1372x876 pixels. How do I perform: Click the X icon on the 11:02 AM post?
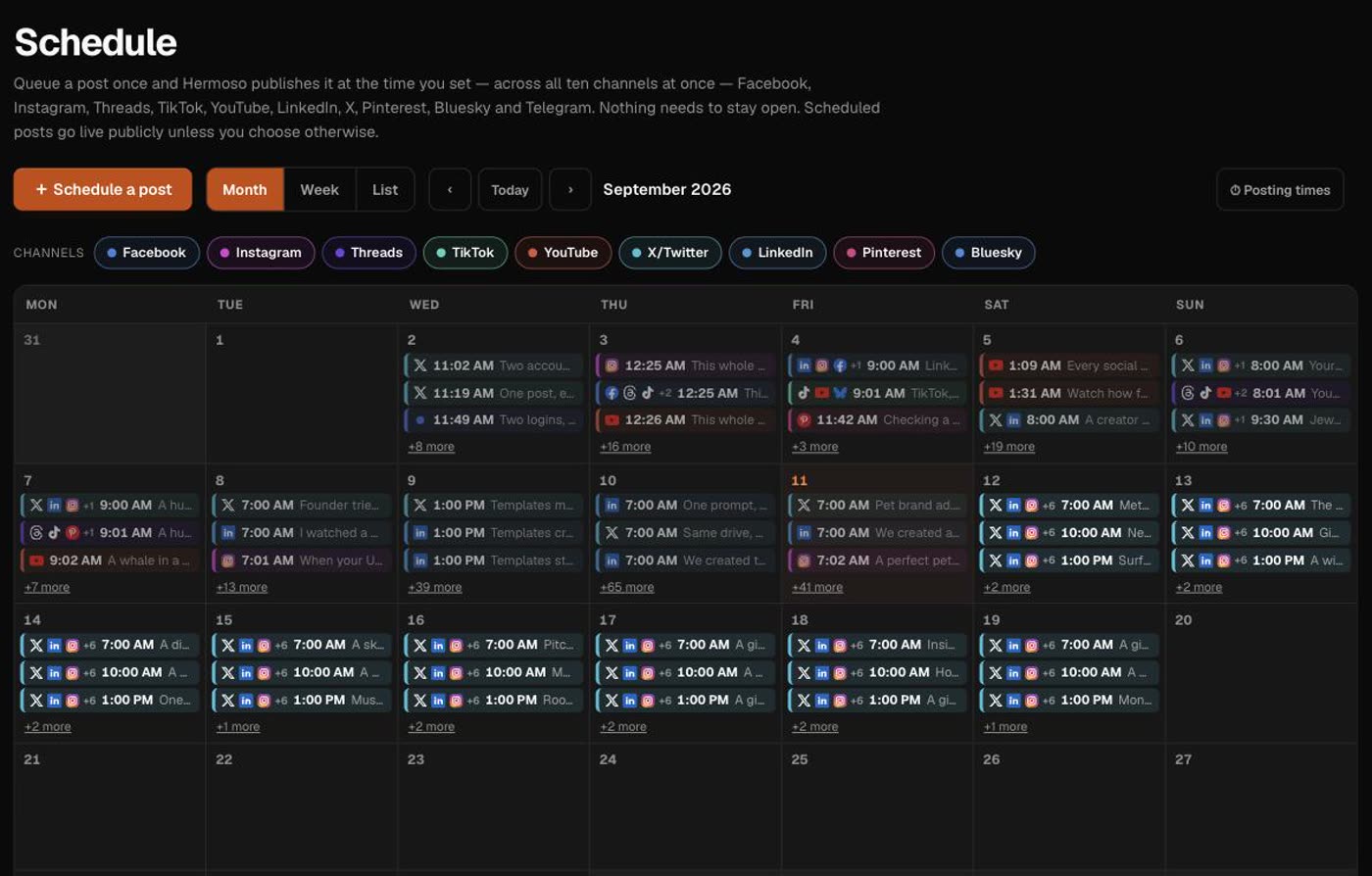(x=420, y=365)
